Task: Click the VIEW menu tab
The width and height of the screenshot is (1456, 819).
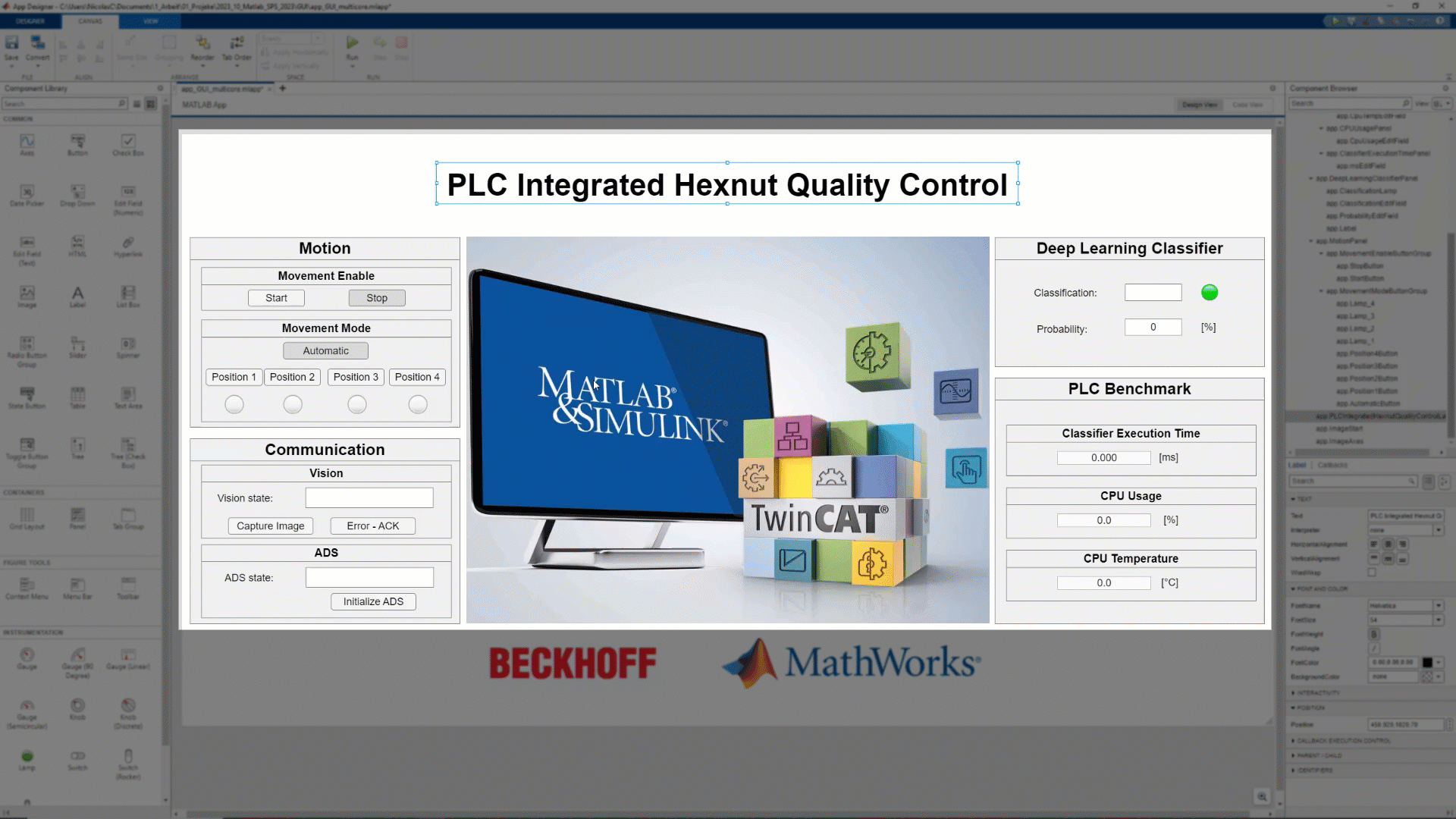Action: [x=148, y=22]
